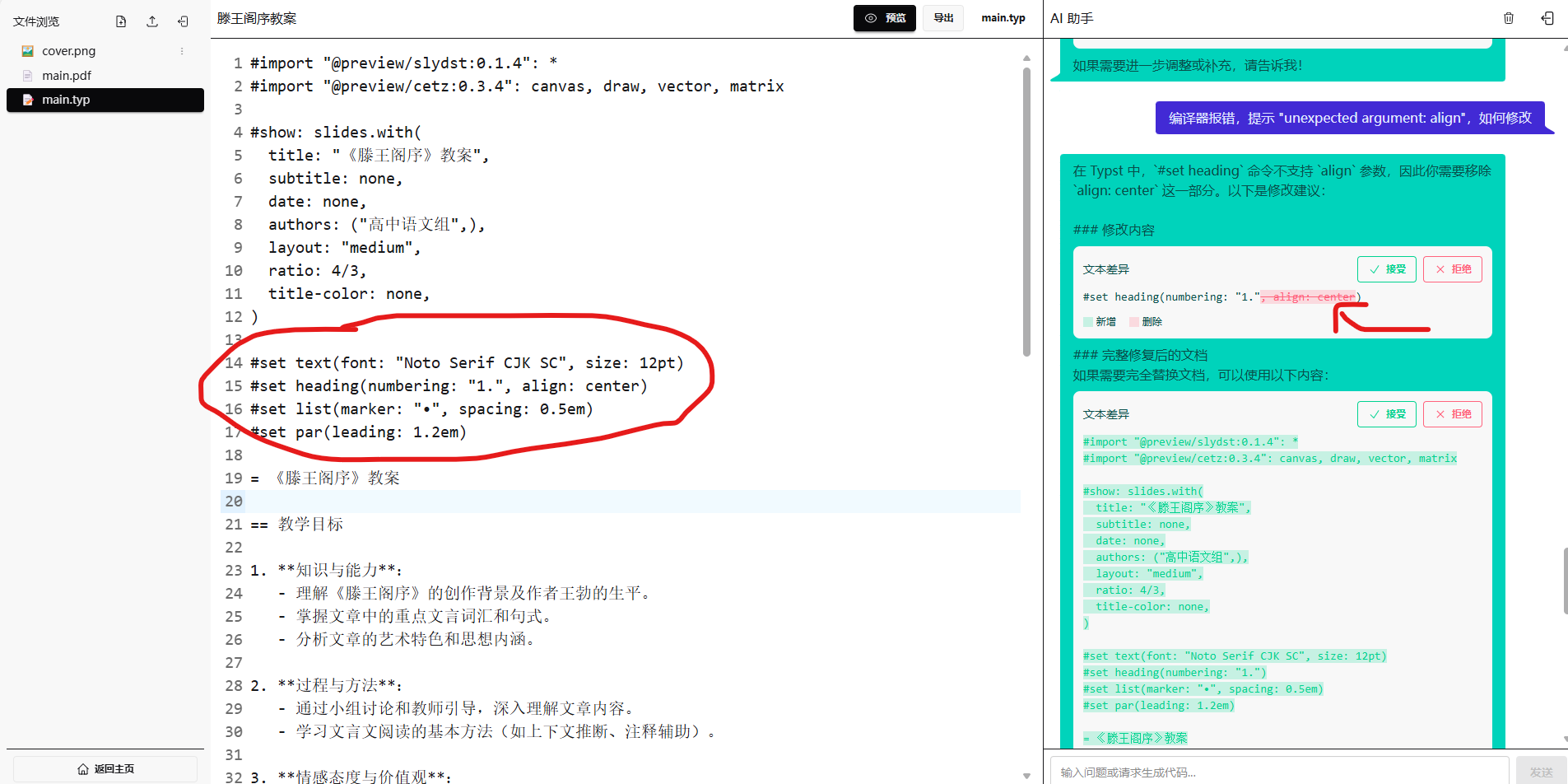The width and height of the screenshot is (1568, 784).
Task: Switch to the main.typ tab
Action: [x=1003, y=17]
